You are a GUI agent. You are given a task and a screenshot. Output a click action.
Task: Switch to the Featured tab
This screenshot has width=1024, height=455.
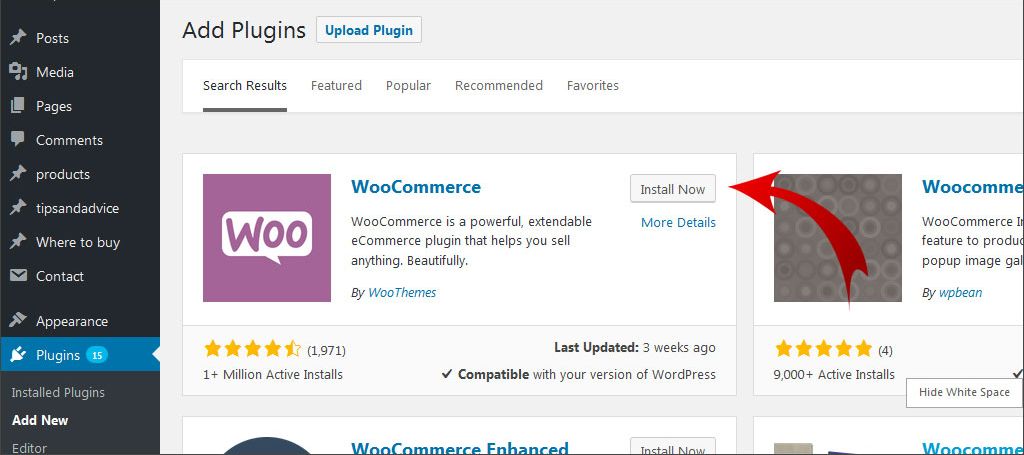point(336,86)
